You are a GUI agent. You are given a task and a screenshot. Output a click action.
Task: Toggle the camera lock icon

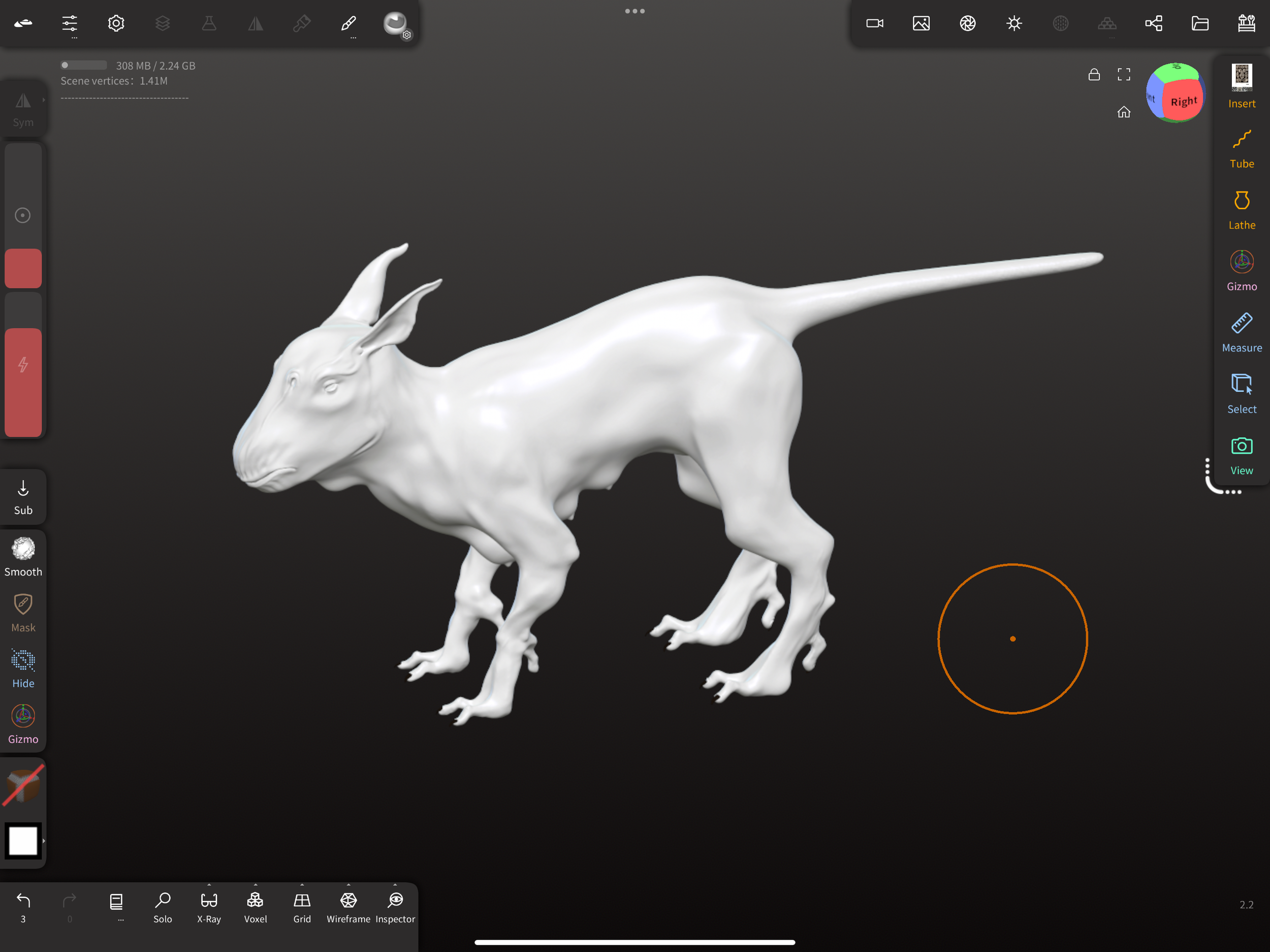(x=1094, y=75)
